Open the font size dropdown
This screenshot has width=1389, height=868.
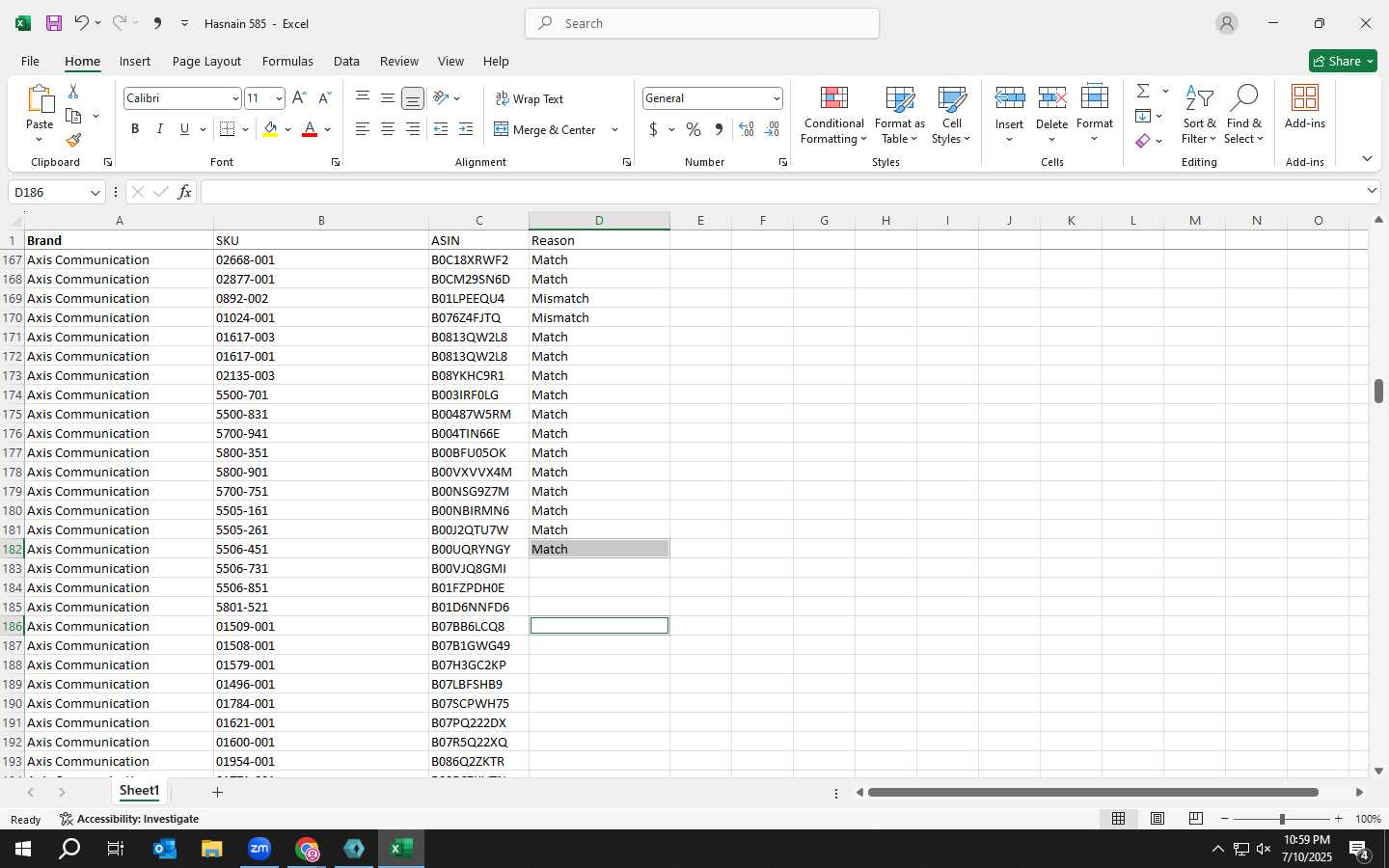pyautogui.click(x=279, y=98)
